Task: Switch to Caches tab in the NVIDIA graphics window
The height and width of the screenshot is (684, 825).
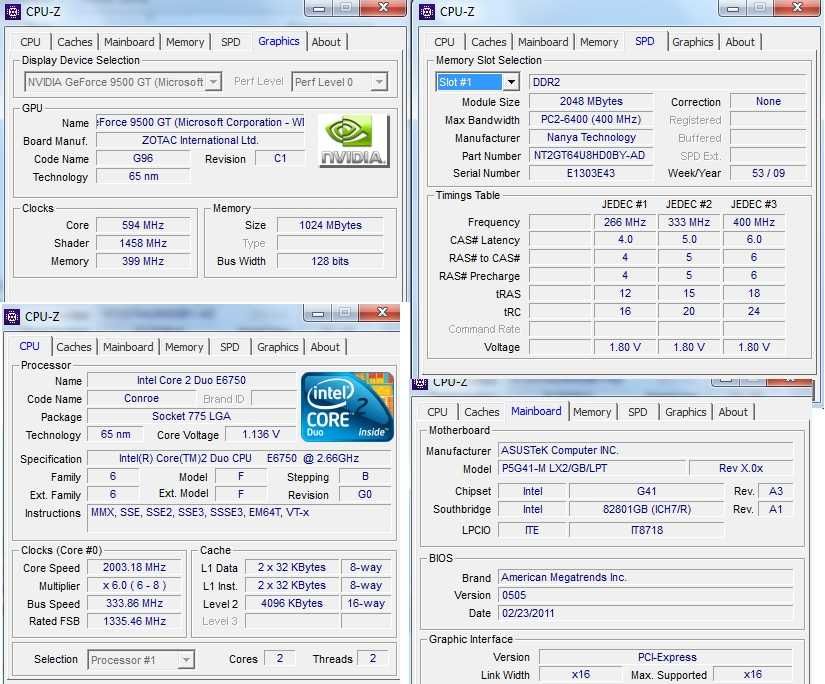Action: [75, 42]
